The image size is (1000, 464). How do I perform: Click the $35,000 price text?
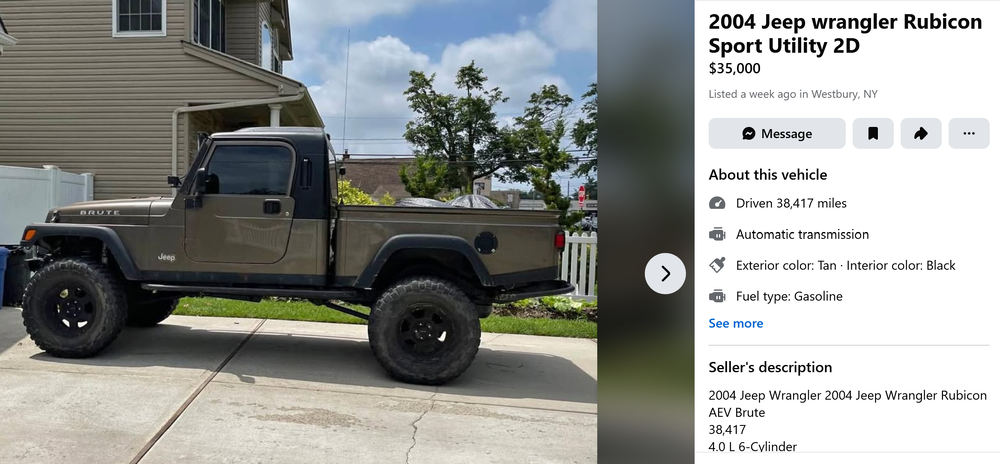(734, 68)
